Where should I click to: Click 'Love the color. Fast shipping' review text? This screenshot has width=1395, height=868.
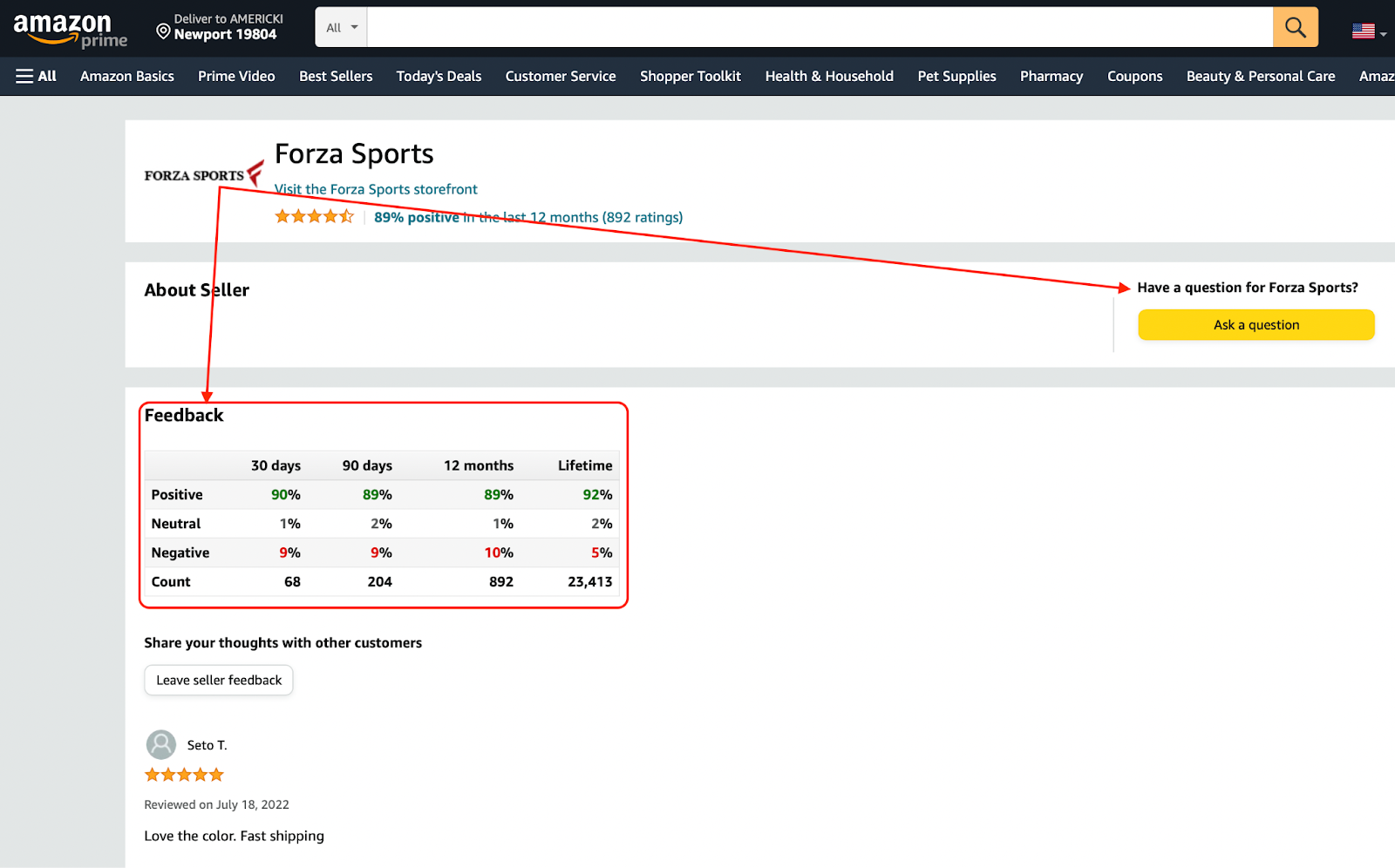click(234, 836)
